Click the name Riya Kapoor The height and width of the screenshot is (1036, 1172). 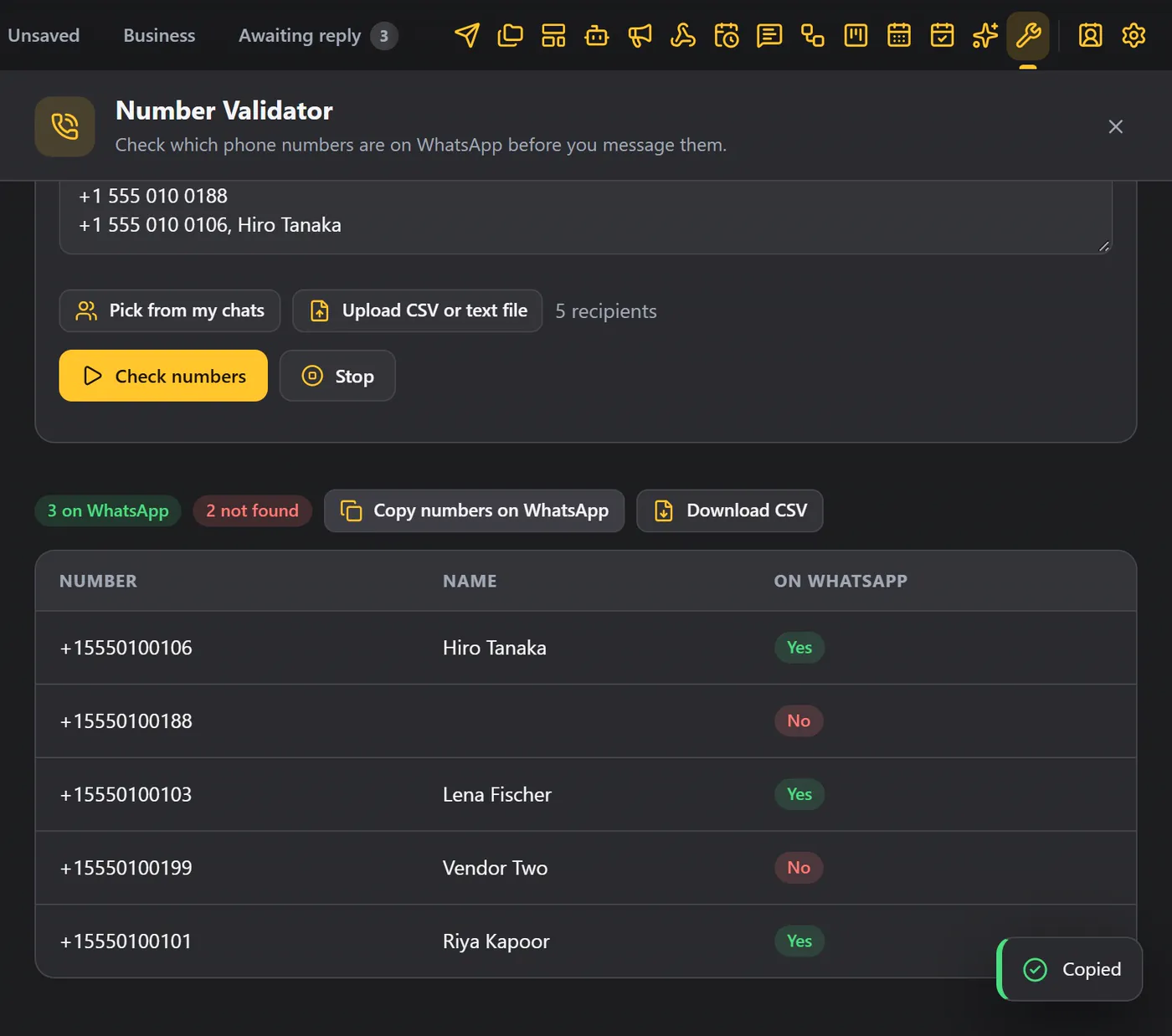click(496, 941)
